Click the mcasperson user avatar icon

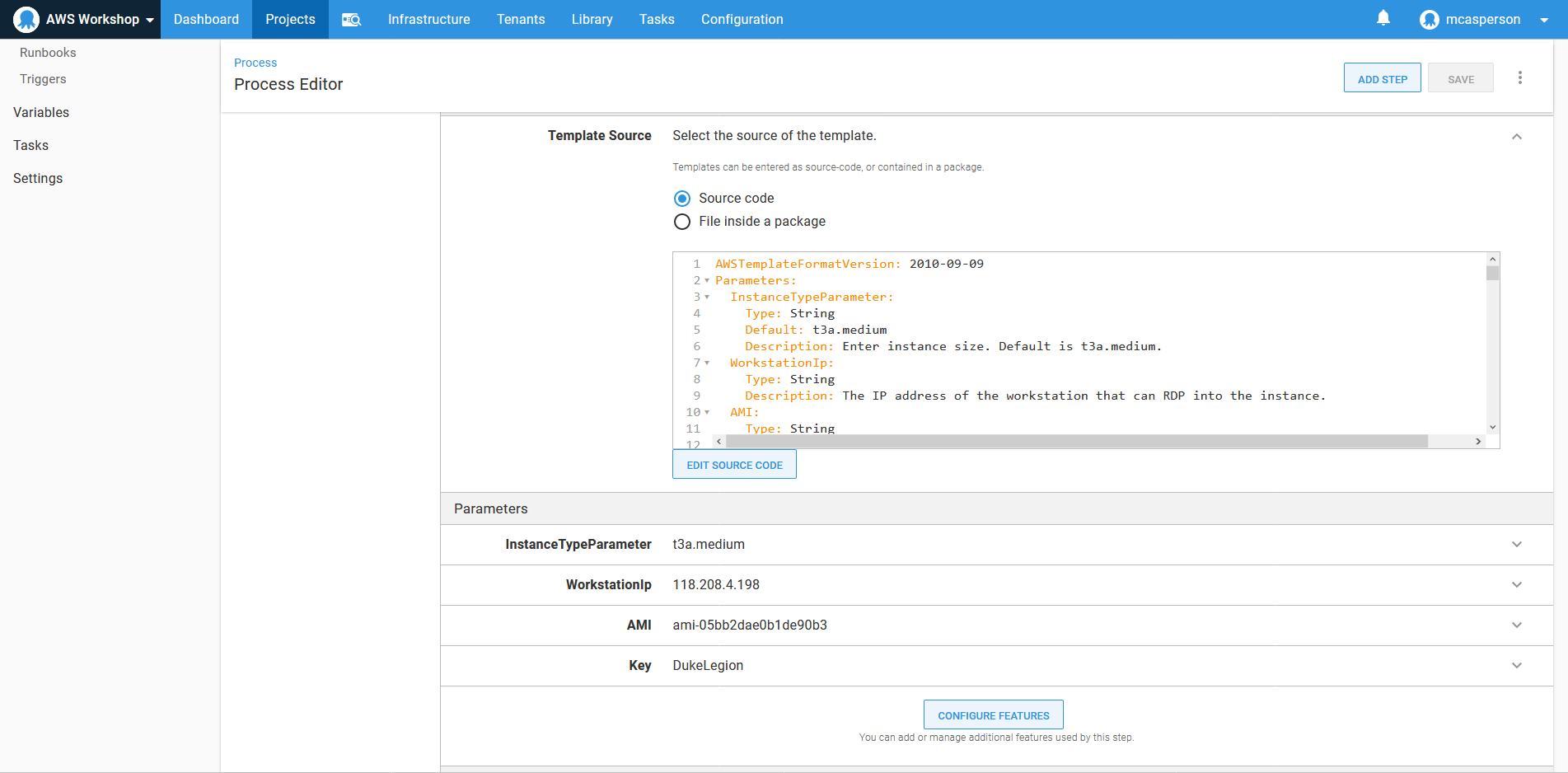point(1429,20)
